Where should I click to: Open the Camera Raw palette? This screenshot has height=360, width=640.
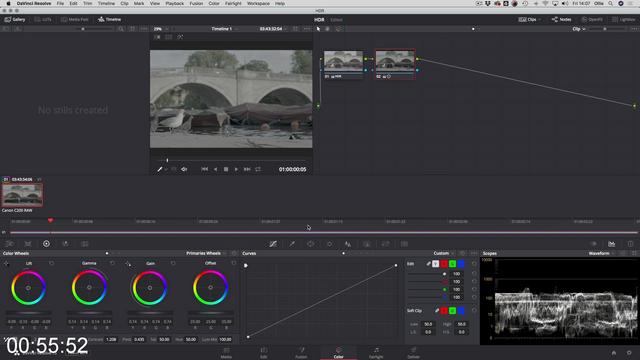tap(9, 244)
